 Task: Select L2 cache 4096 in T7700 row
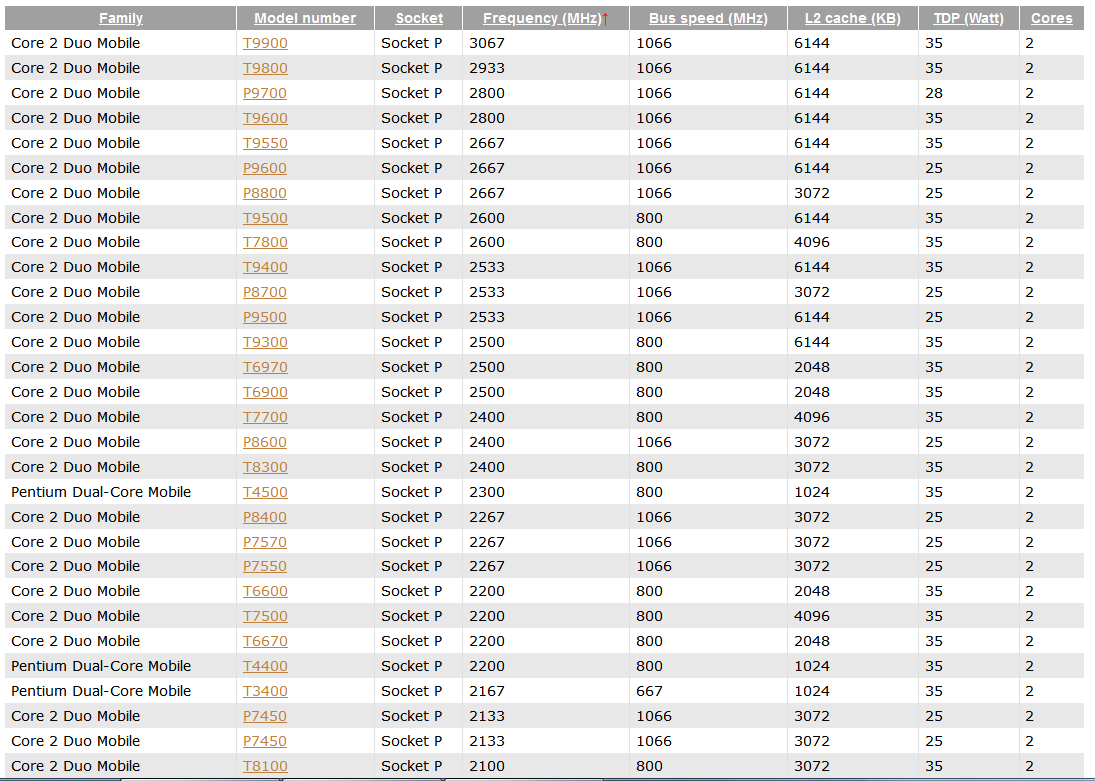click(x=811, y=418)
